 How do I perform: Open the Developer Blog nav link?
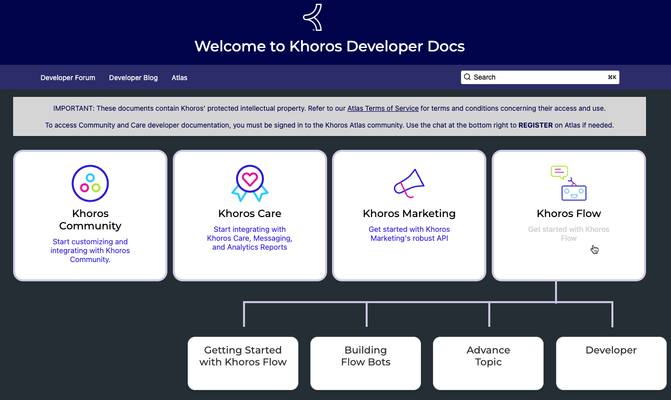pos(133,77)
